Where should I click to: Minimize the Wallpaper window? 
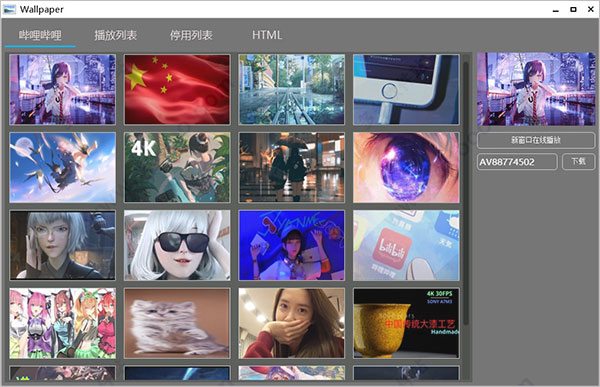click(x=556, y=10)
